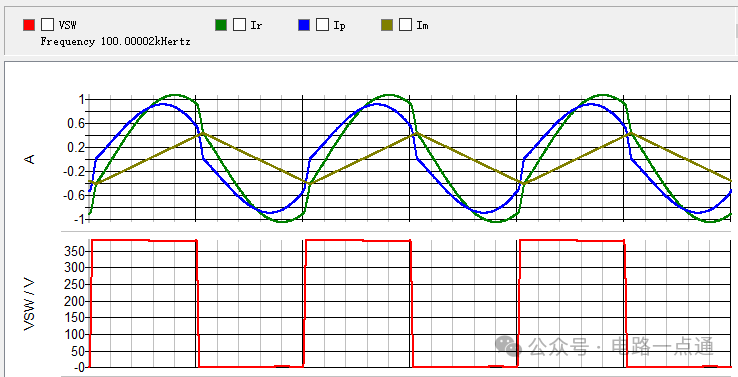Click the red VSW color swatch
Image resolution: width=738 pixels, height=377 pixels.
[29, 25]
